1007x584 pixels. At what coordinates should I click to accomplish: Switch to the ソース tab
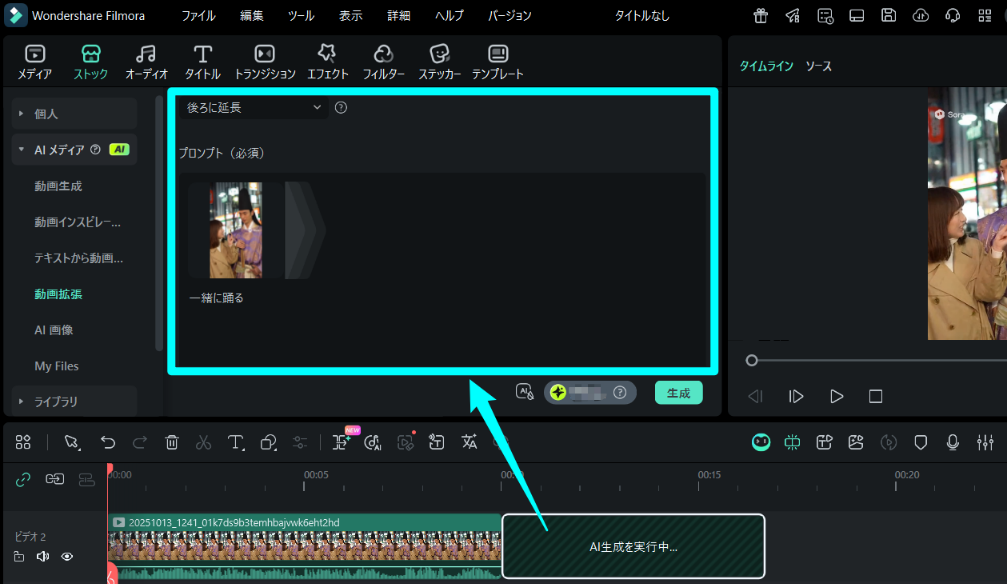pyautogui.click(x=818, y=65)
